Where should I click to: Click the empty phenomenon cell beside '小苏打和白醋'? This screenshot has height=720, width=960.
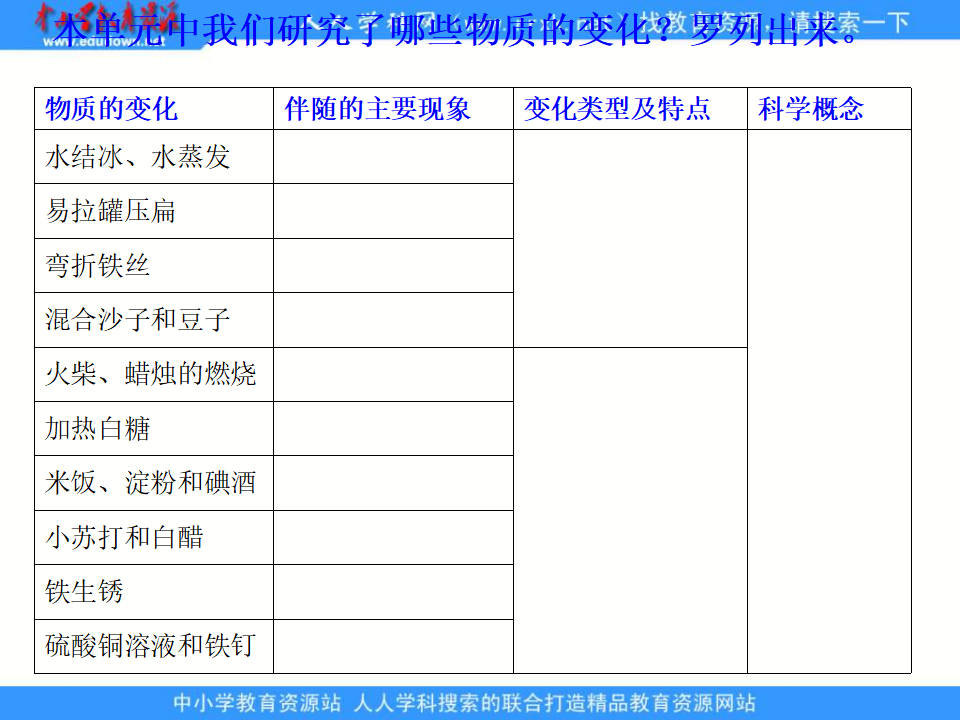click(x=393, y=538)
